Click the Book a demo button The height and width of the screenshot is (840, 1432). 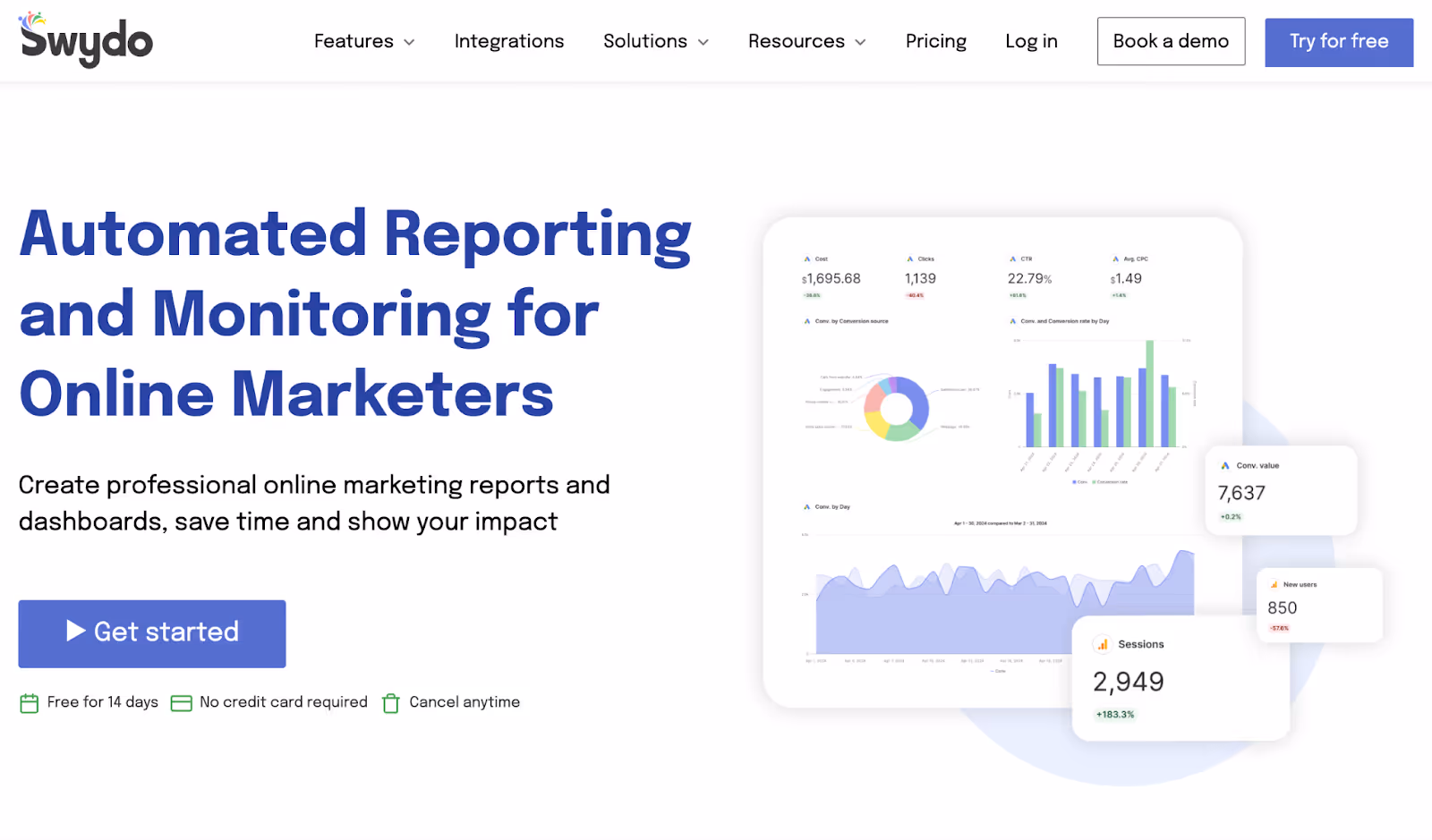tap(1171, 41)
